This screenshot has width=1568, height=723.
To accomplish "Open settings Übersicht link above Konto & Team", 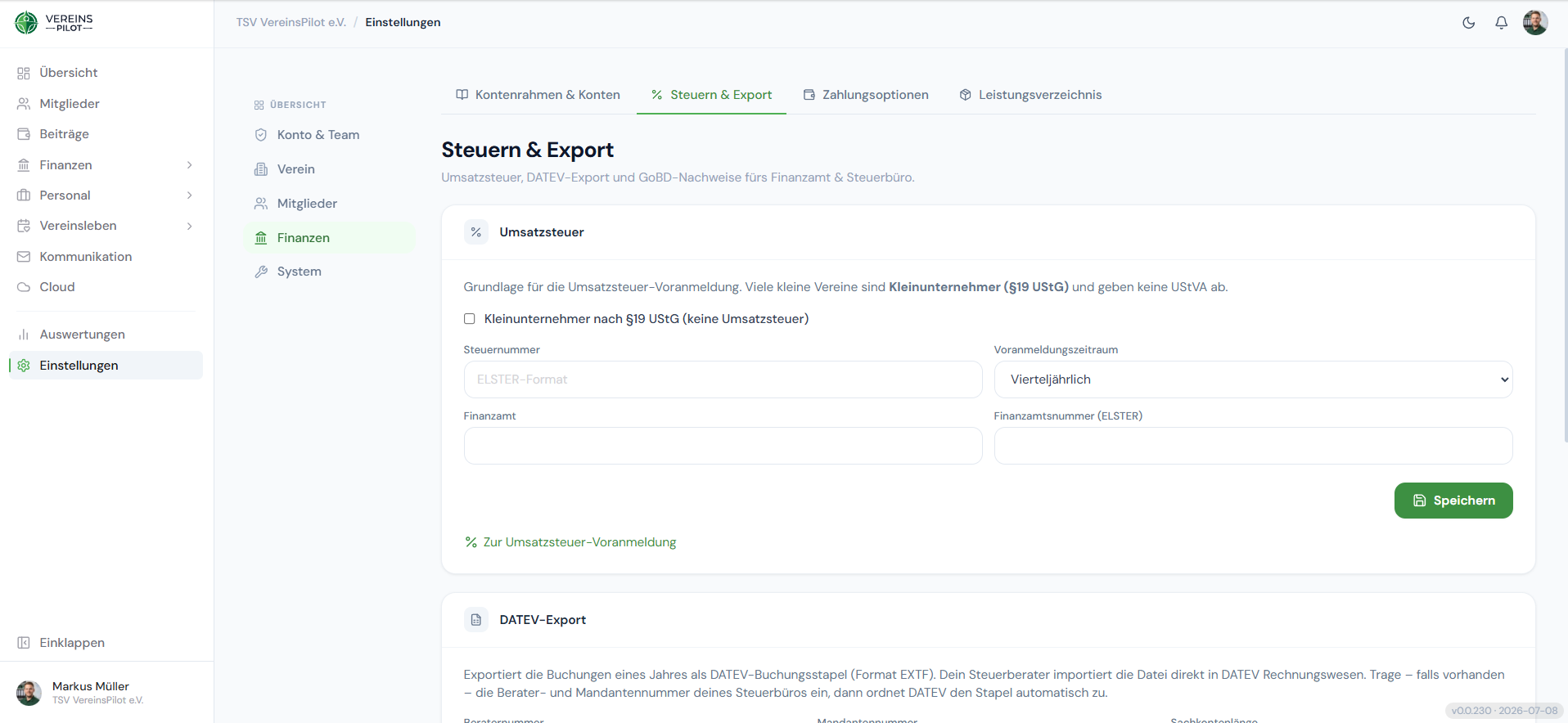I will 291,105.
